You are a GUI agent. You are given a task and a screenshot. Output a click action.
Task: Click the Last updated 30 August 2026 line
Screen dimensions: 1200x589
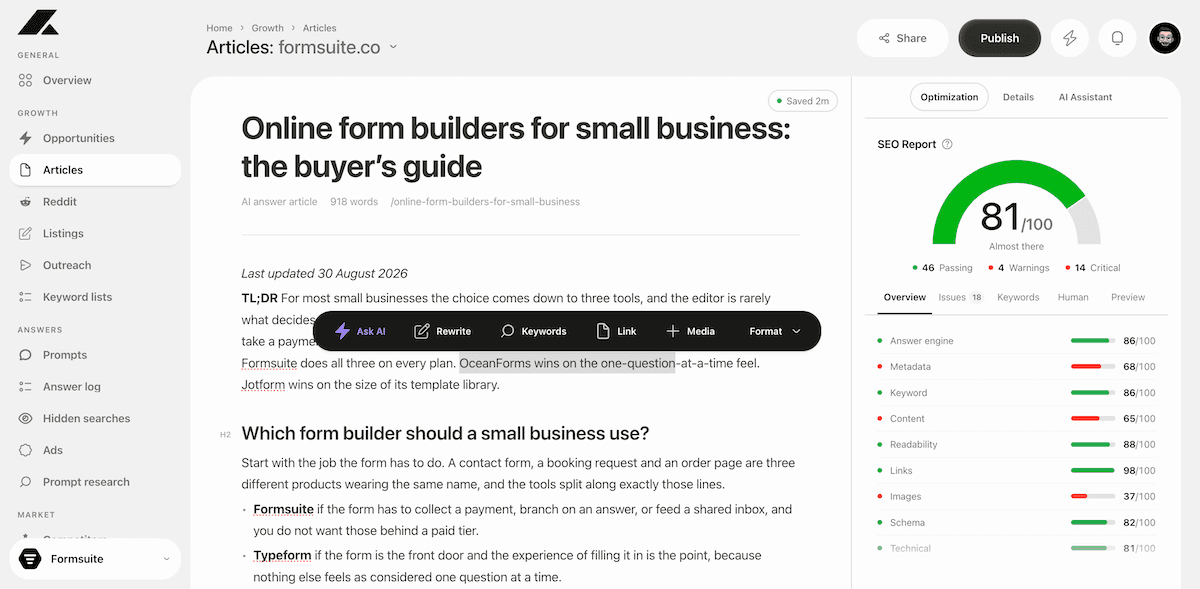(x=325, y=273)
